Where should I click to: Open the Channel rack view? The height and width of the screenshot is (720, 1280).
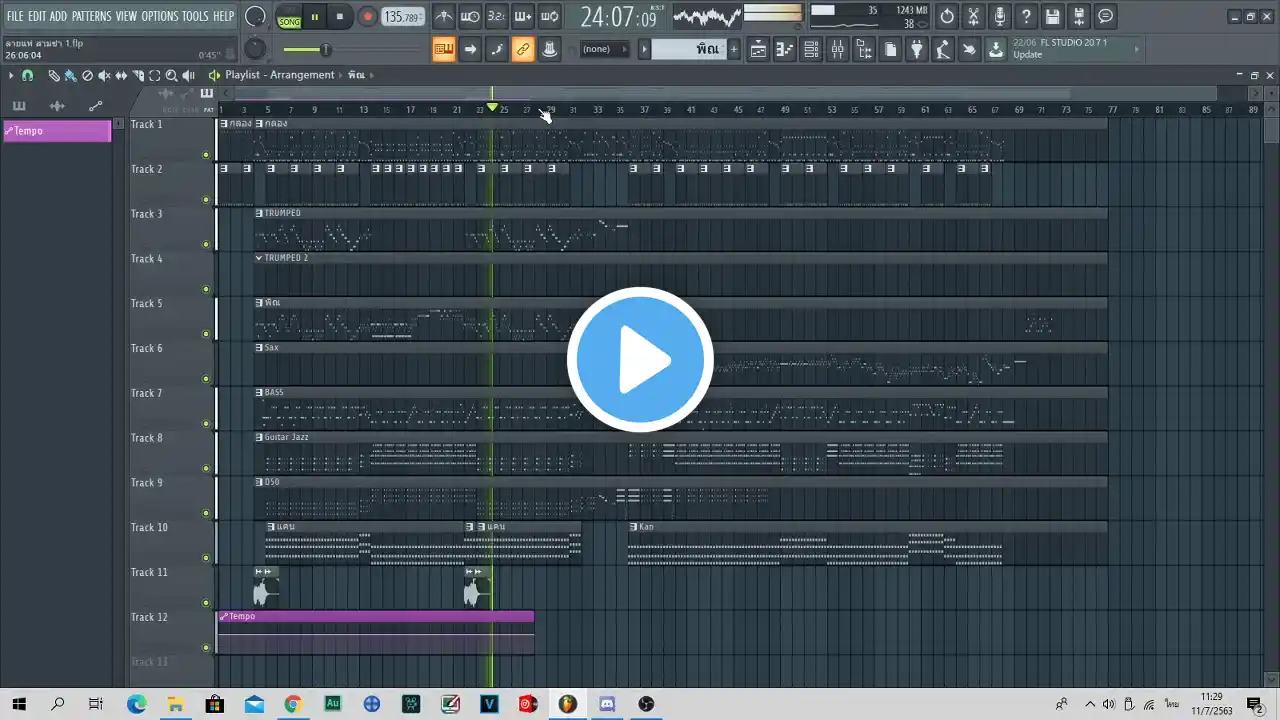click(811, 49)
